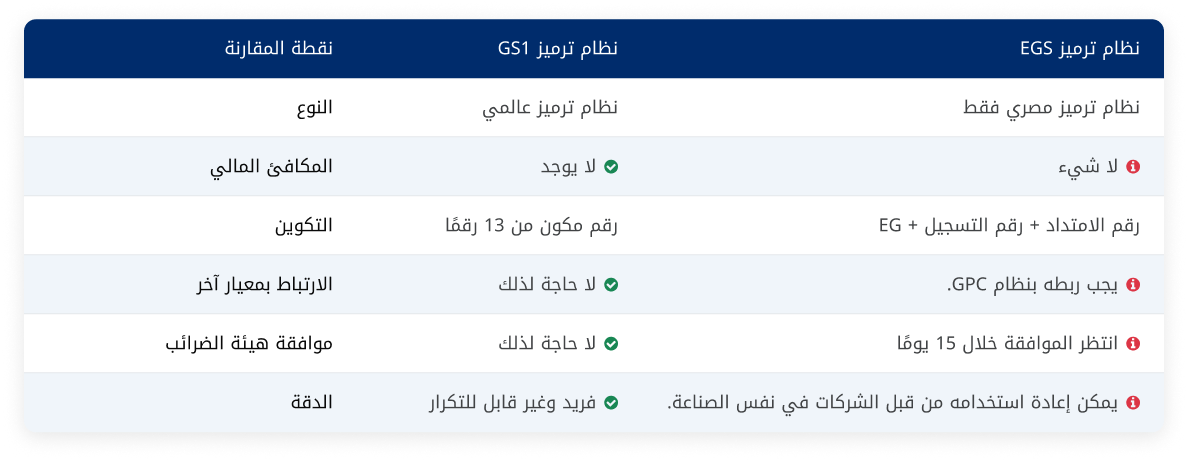
Task: Select the نظام ترميز GS1 column header
Action: click(x=558, y=49)
